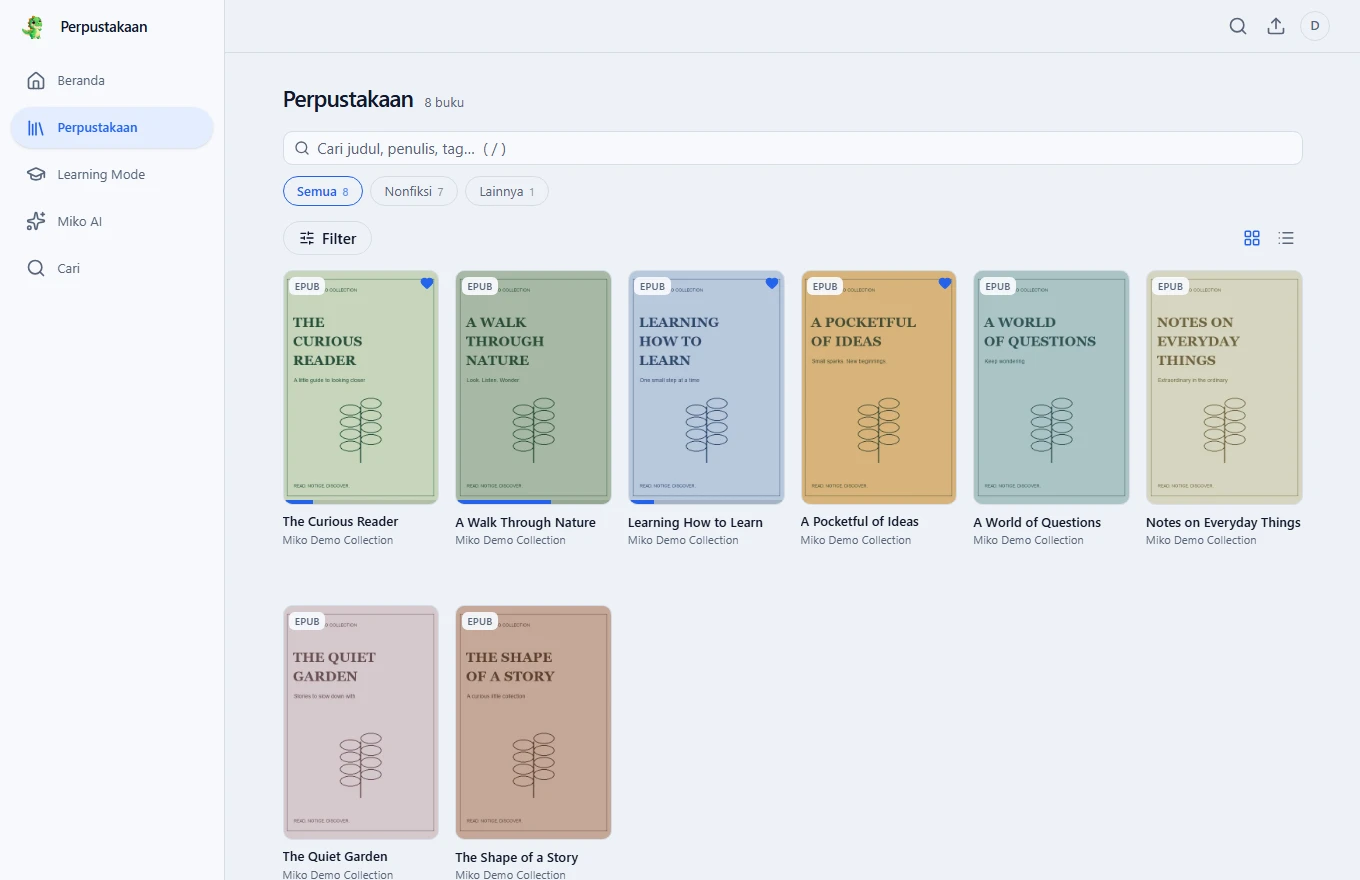The image size is (1360, 880).
Task: Toggle favorite heart on Learning How to Learn
Action: coord(772,284)
